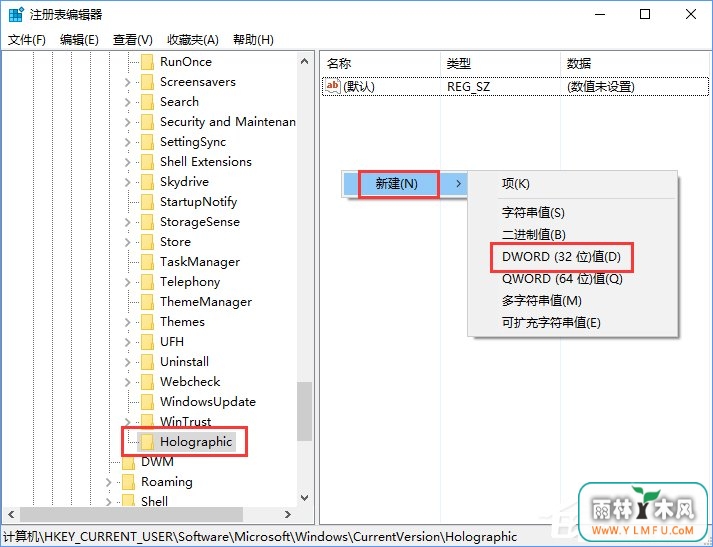The image size is (713, 547).
Task: Click horizontal scrollbar left arrow
Action: (x=11, y=515)
